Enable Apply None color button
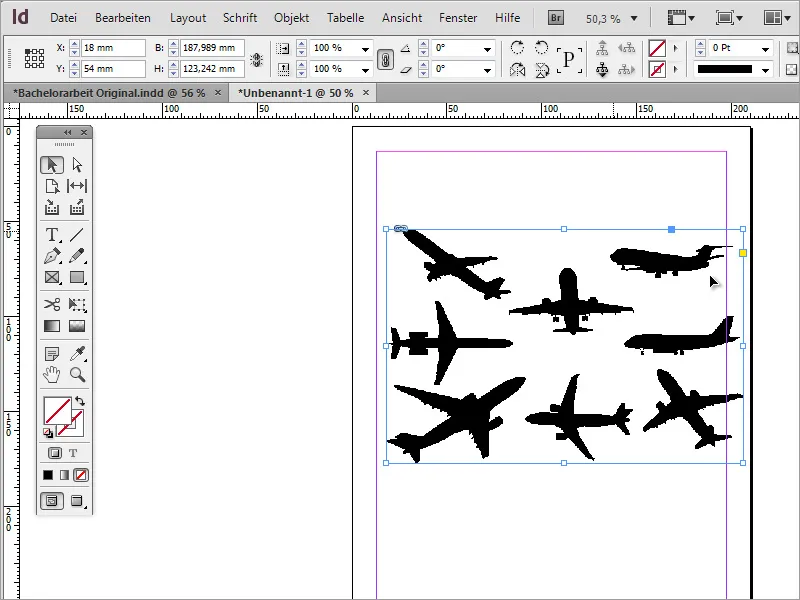The width and height of the screenshot is (800, 600). (81, 474)
